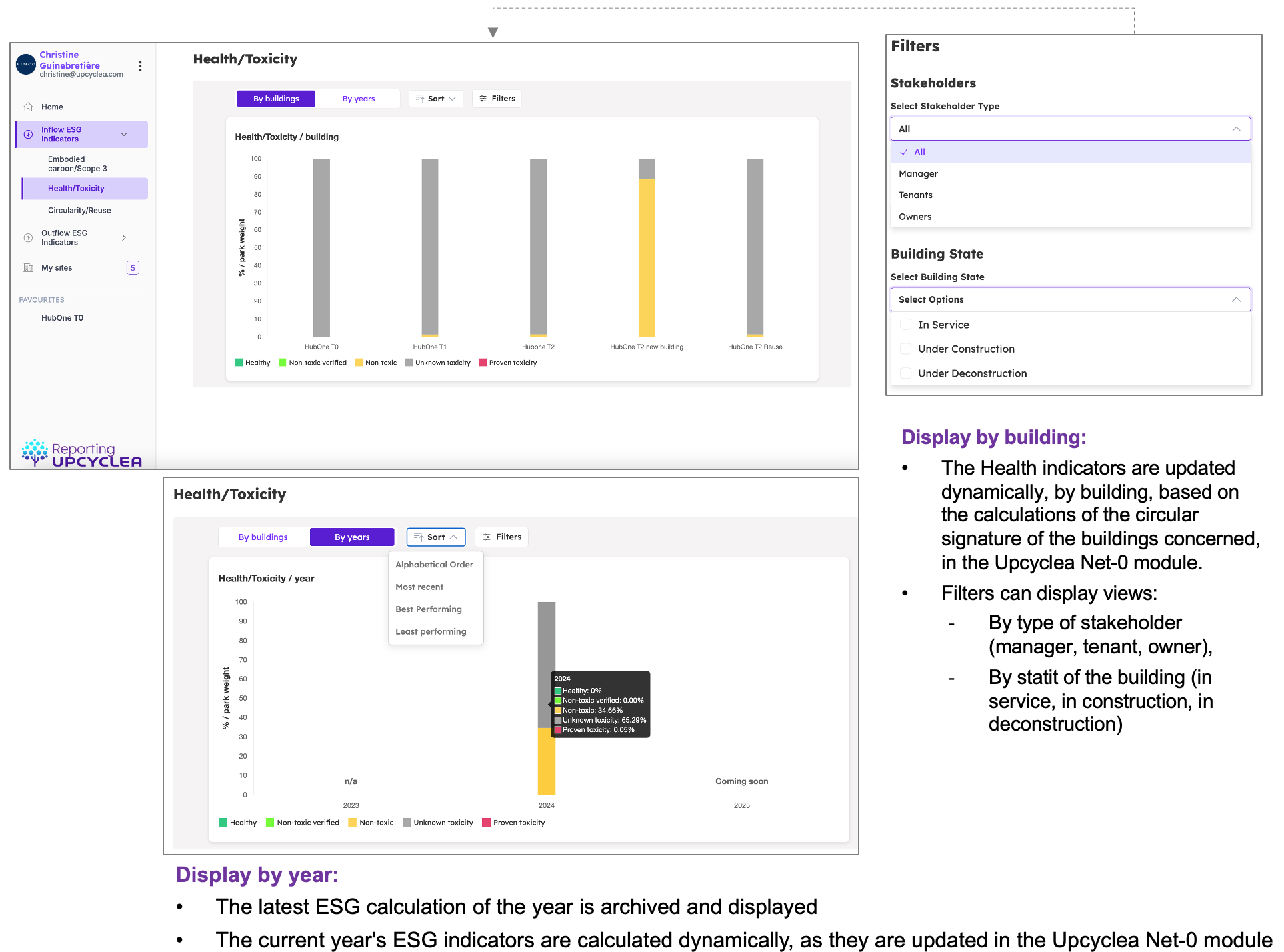The width and height of the screenshot is (1284, 952).
Task: Choose Alphabetical Order sort option
Action: click(435, 565)
